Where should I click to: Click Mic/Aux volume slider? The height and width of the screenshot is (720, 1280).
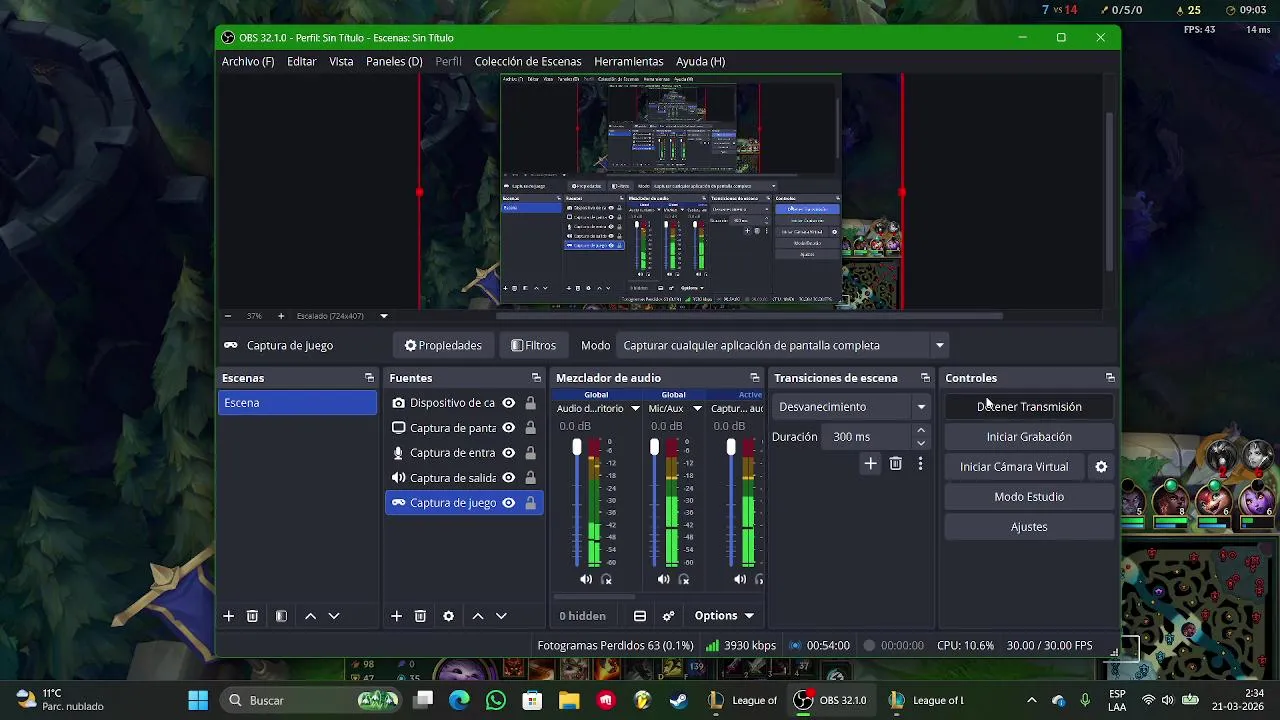(655, 503)
